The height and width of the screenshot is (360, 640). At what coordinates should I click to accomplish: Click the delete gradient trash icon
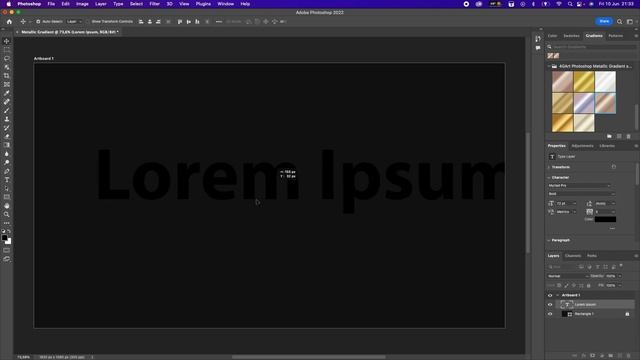pos(629,136)
